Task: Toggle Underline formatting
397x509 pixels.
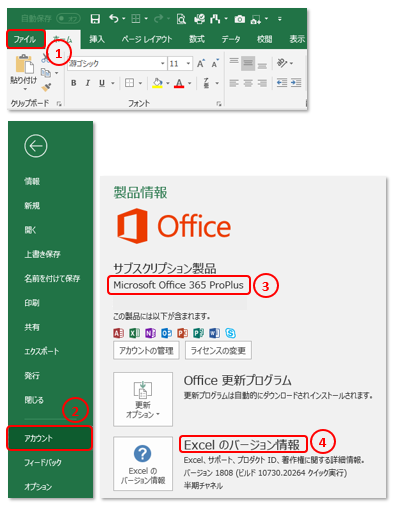Action: coord(102,83)
